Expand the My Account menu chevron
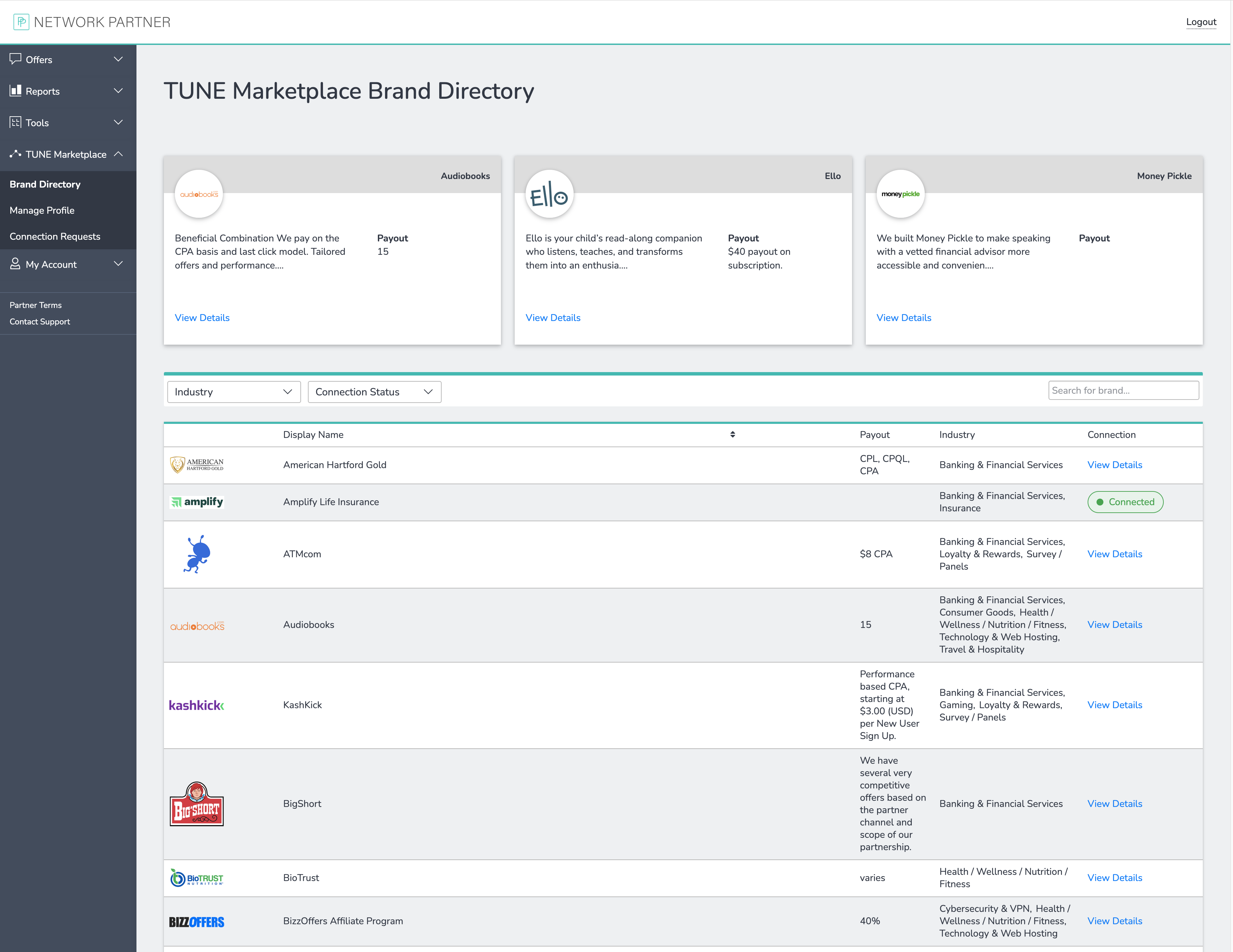The width and height of the screenshot is (1233, 952). pyautogui.click(x=118, y=264)
